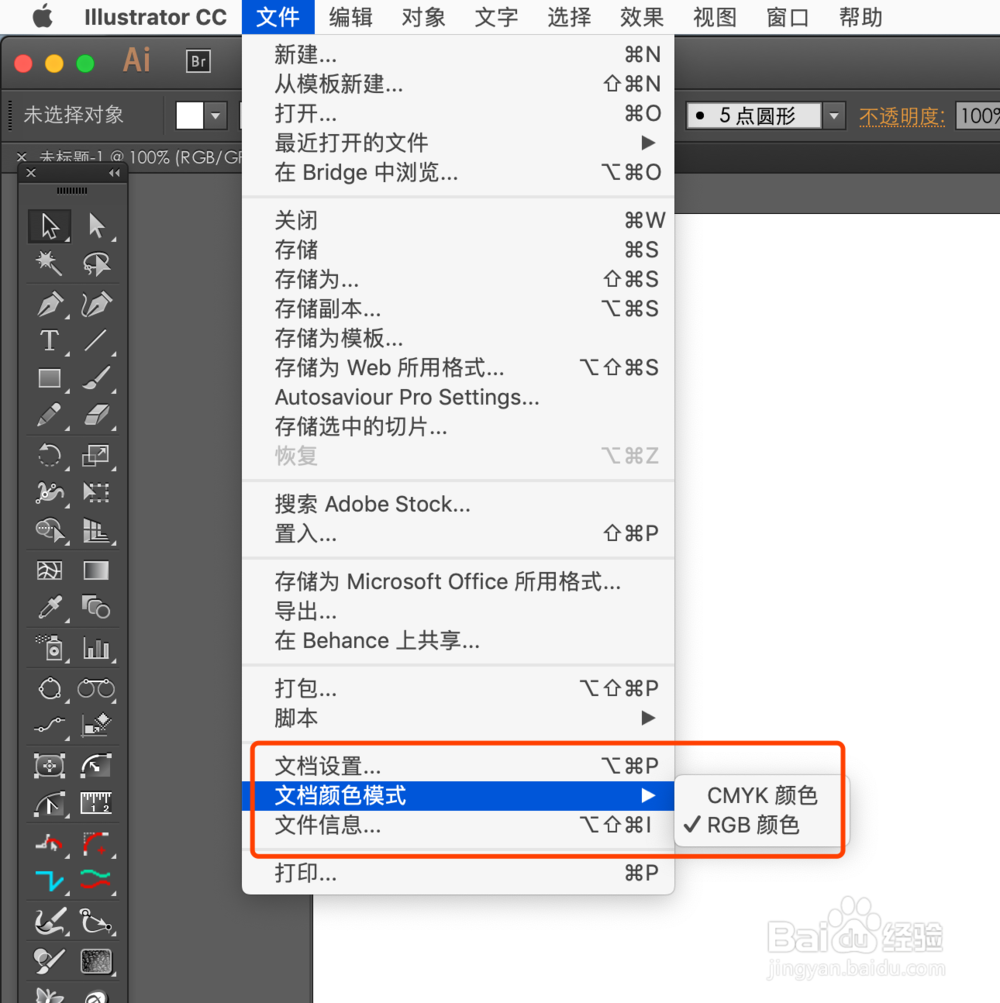Open Autosaviour Pro Settings...
Screen dimensions: 1000x1003
(458, 397)
